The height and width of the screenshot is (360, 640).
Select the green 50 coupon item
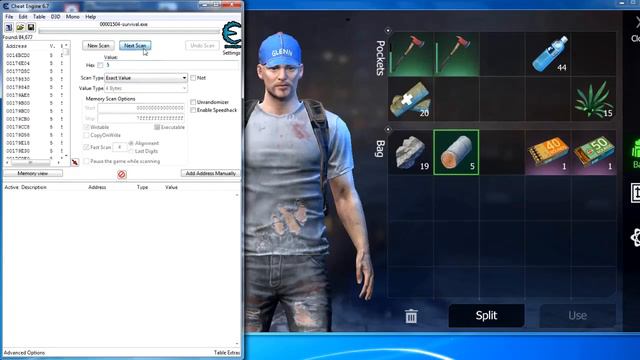coord(593,152)
